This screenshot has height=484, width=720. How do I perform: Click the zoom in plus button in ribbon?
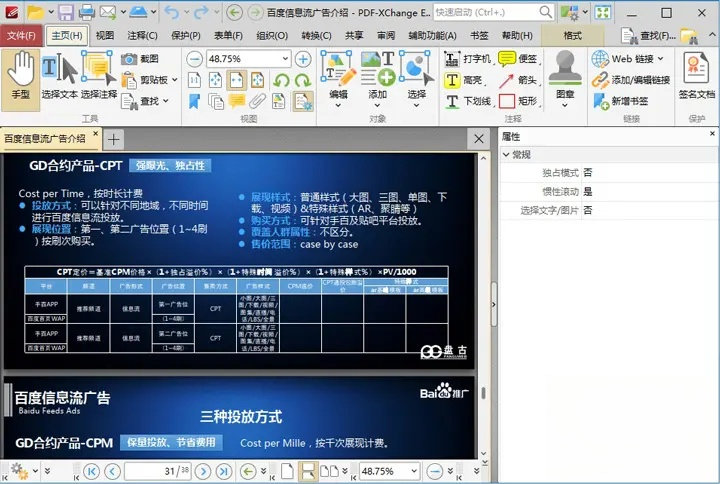[303, 59]
